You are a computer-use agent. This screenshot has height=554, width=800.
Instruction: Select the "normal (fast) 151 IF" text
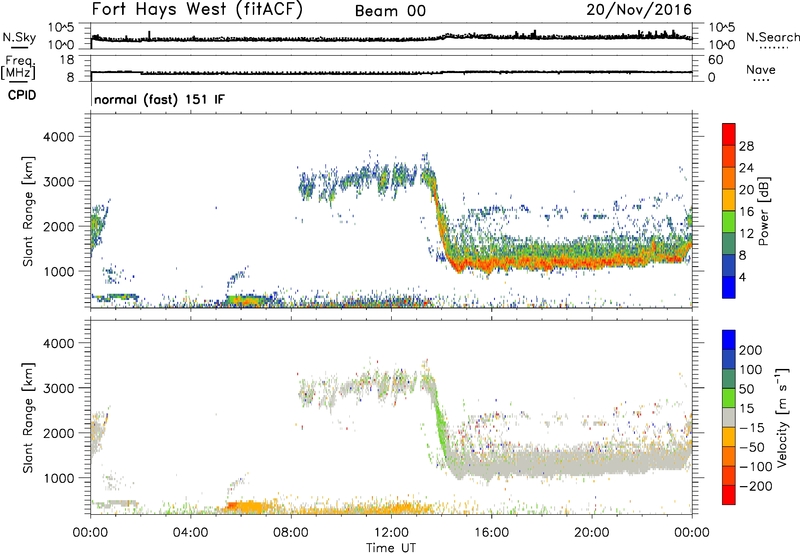tap(159, 99)
